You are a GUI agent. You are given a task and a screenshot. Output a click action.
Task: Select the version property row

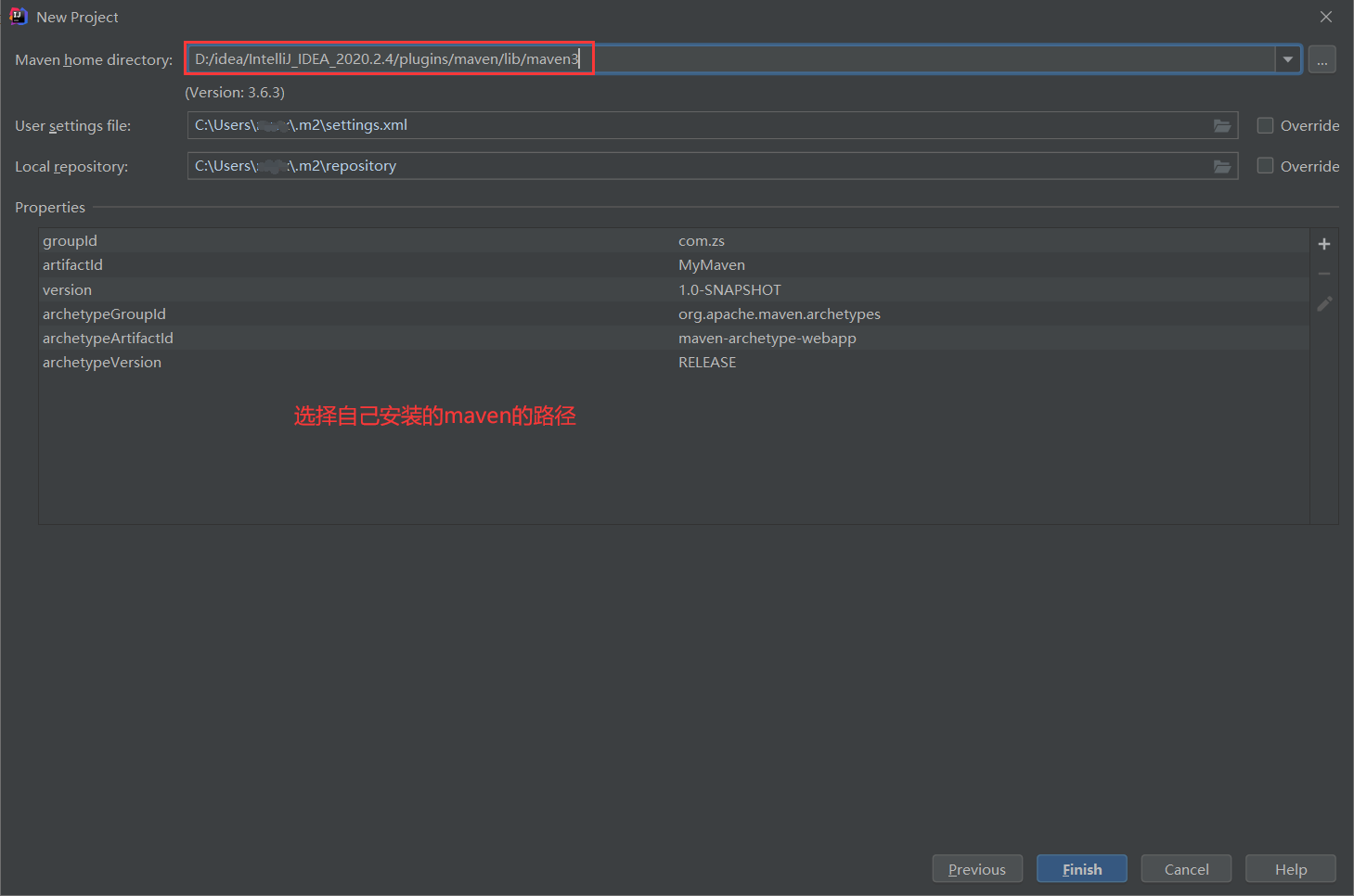[x=674, y=289]
